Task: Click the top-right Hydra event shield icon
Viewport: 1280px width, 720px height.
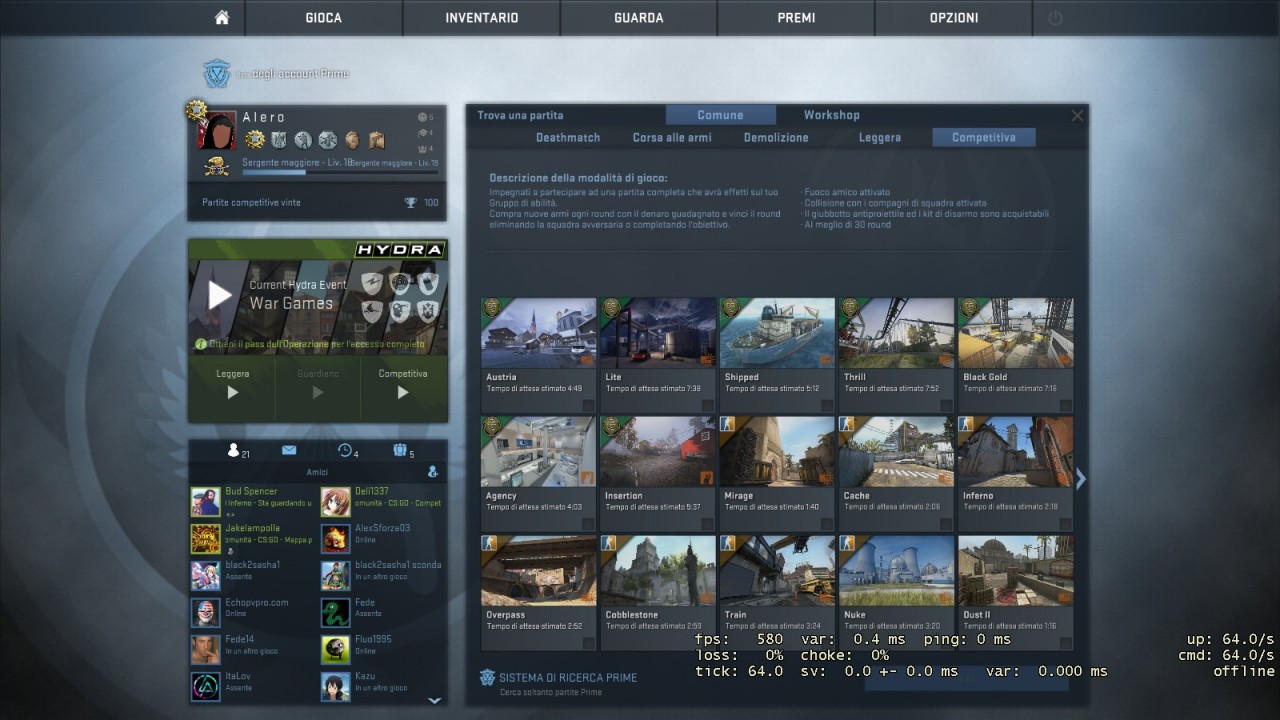Action: tap(428, 283)
